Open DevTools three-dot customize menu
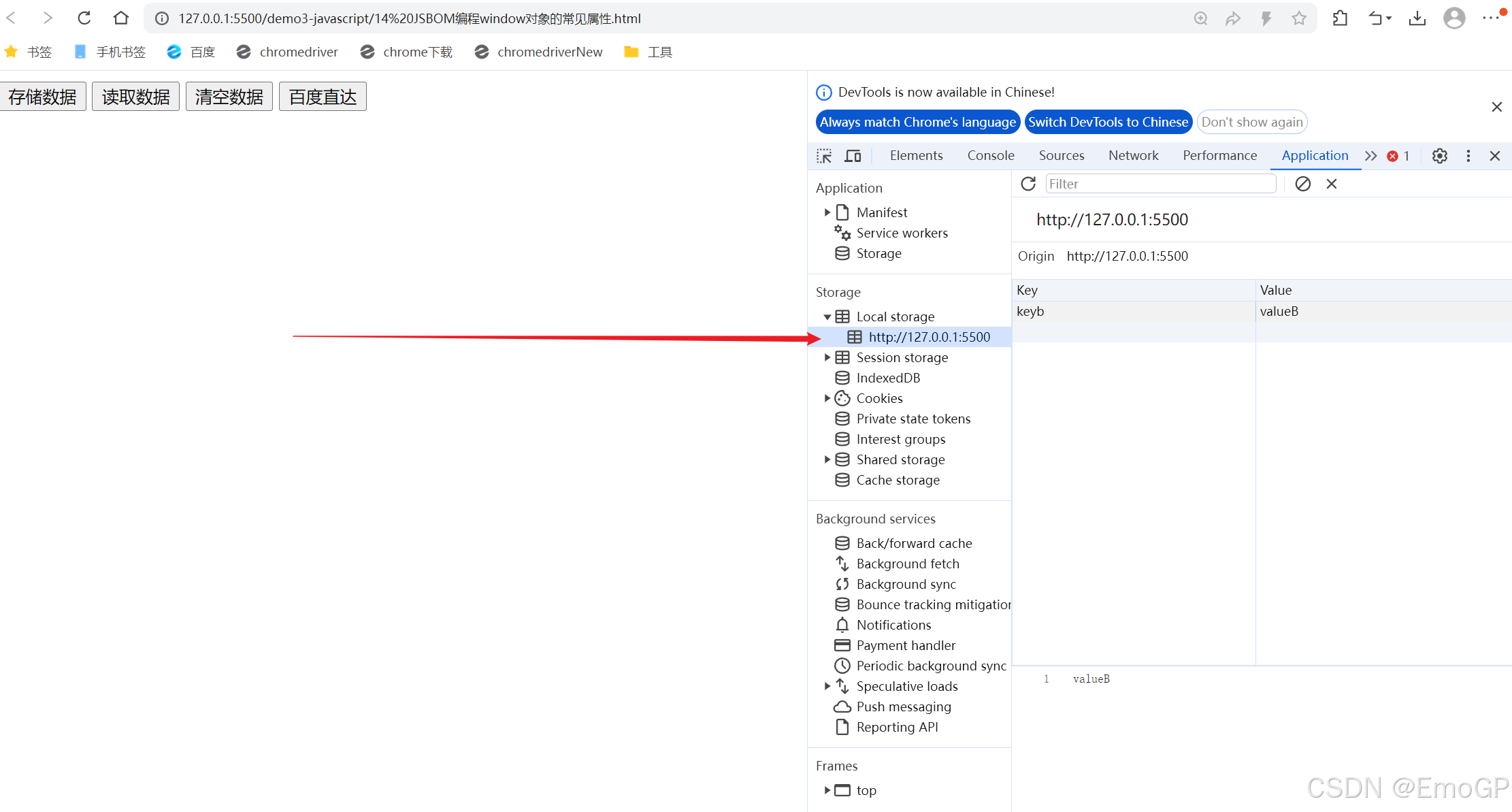The image size is (1512, 812). (1468, 156)
